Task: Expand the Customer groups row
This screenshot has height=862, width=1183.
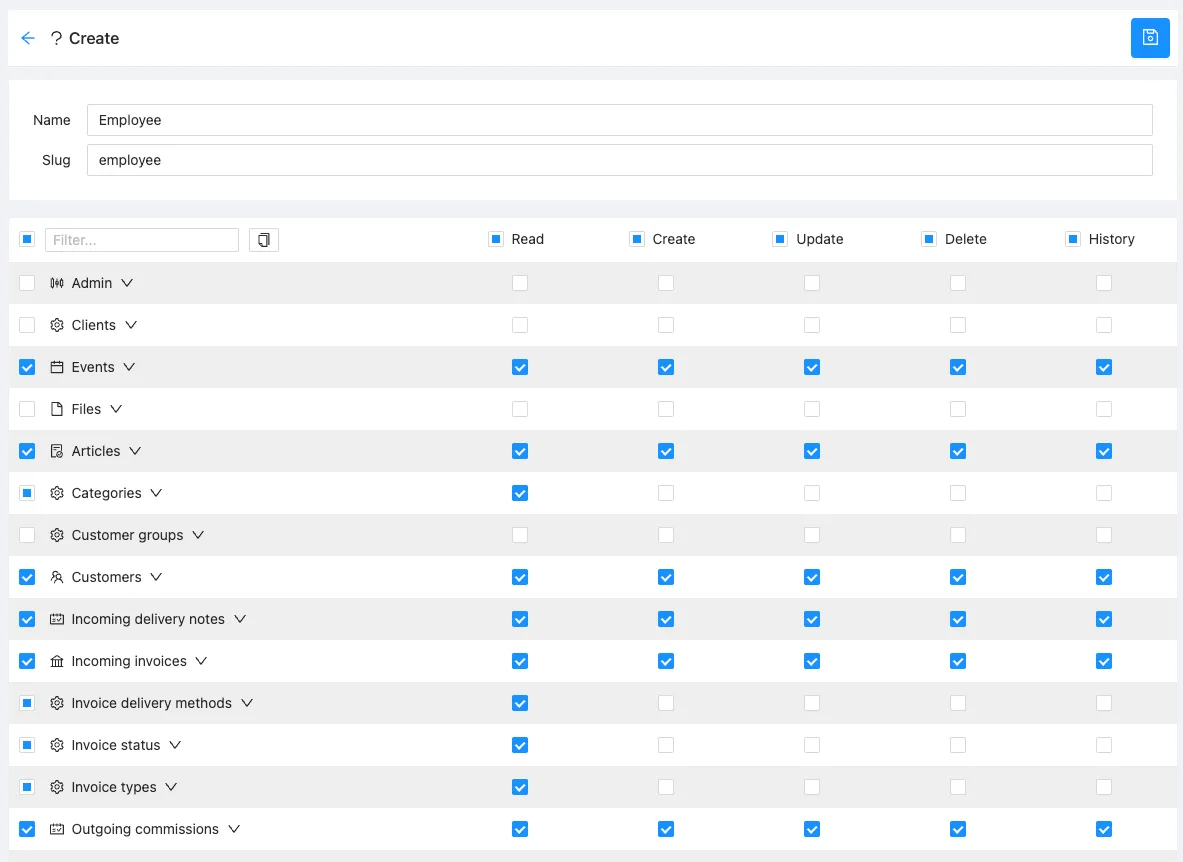Action: click(199, 535)
